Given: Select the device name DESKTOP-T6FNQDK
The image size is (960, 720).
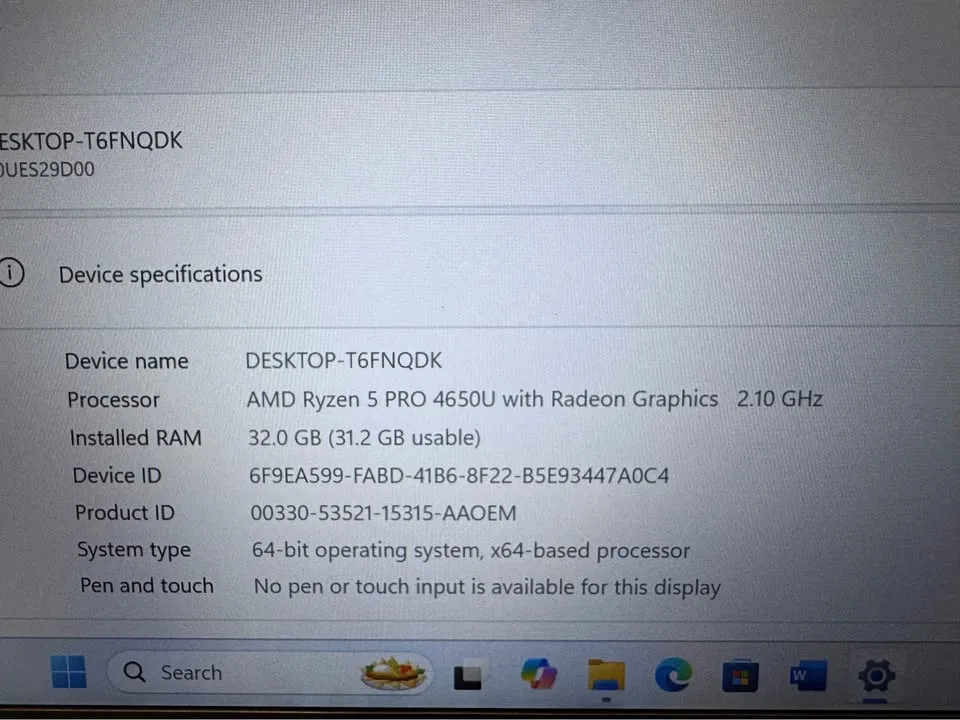Looking at the screenshot, I should point(344,360).
